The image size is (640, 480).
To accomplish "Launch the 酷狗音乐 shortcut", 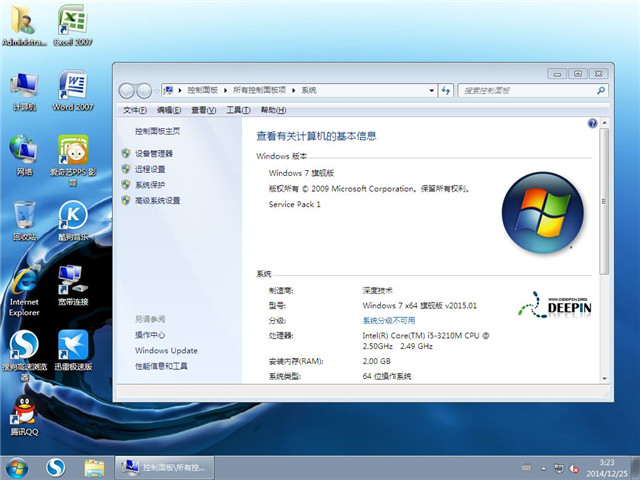I will coord(73,220).
